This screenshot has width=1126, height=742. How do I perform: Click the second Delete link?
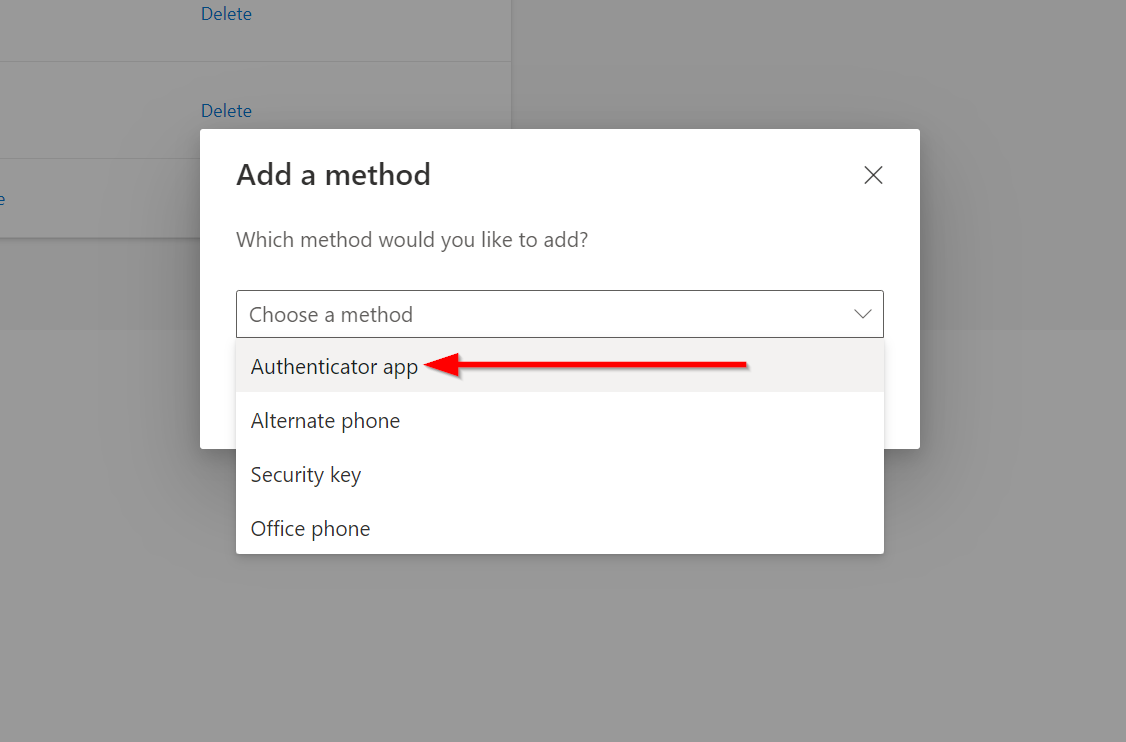226,111
